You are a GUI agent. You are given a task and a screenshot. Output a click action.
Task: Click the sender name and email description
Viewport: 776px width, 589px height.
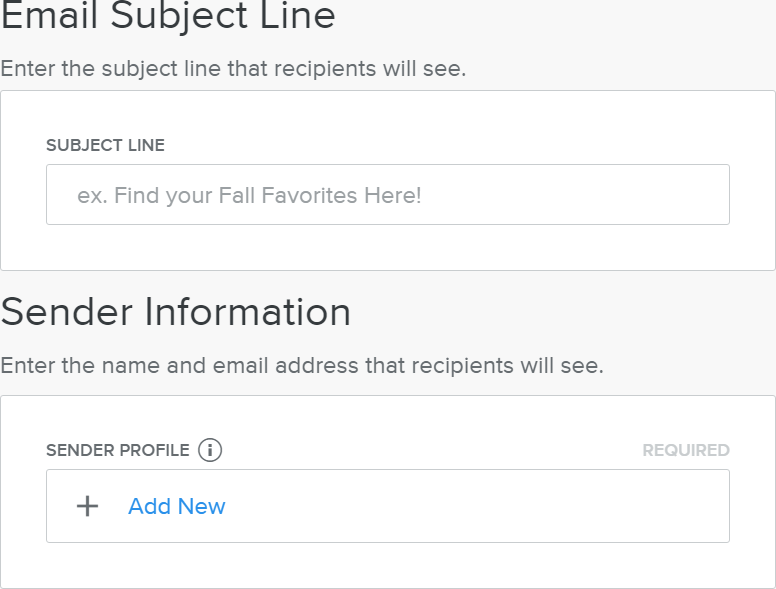coord(301,365)
